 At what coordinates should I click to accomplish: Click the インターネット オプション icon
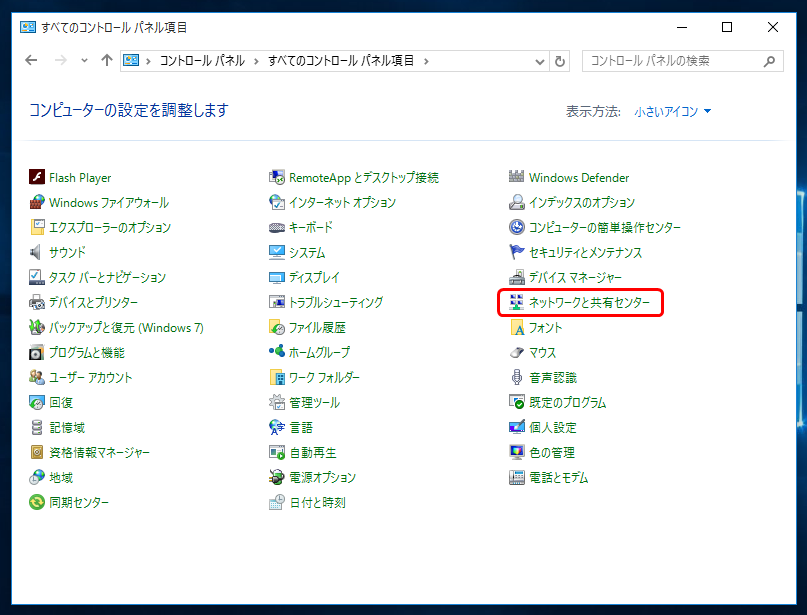tap(277, 202)
